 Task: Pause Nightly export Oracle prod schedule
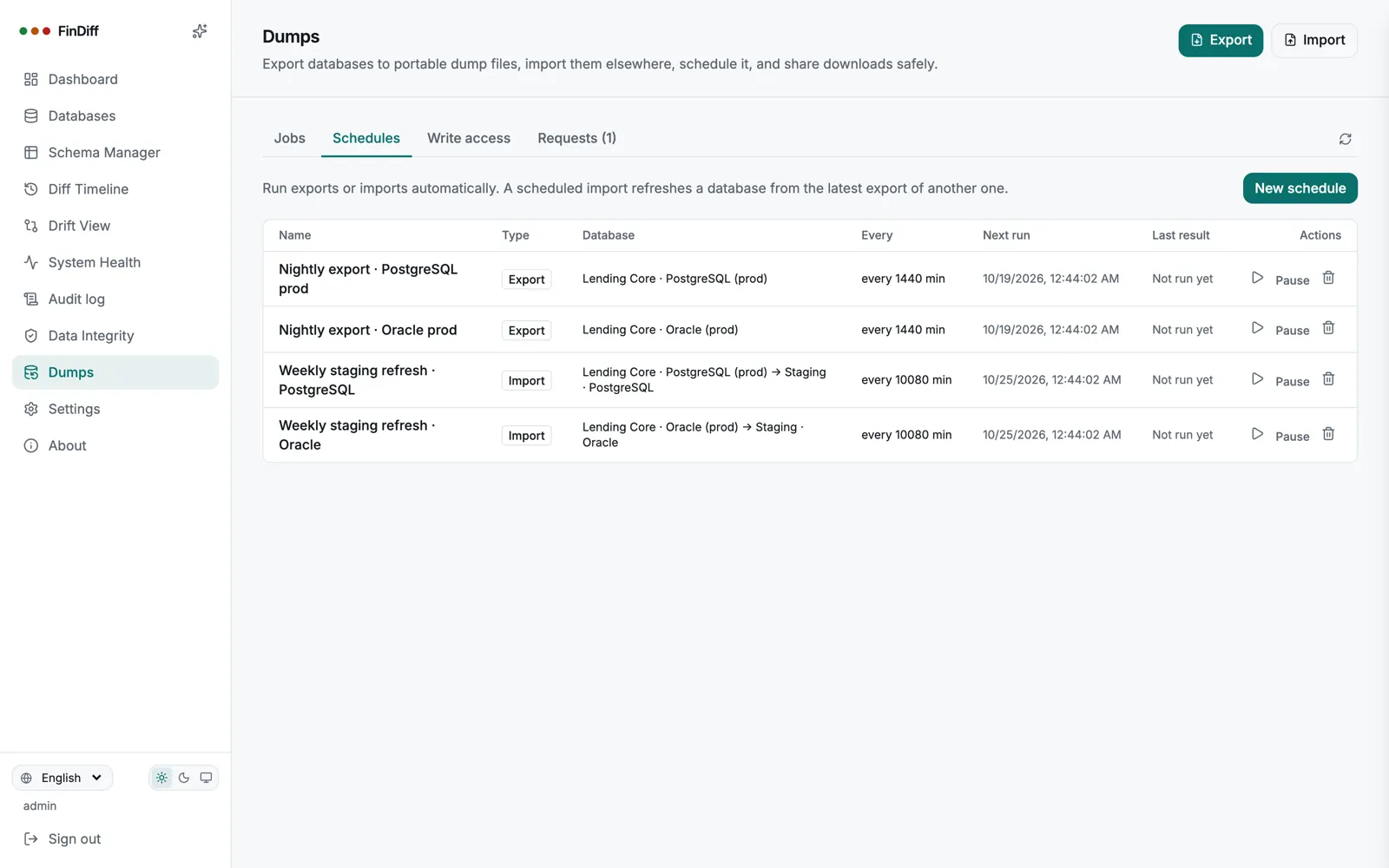point(1292,331)
